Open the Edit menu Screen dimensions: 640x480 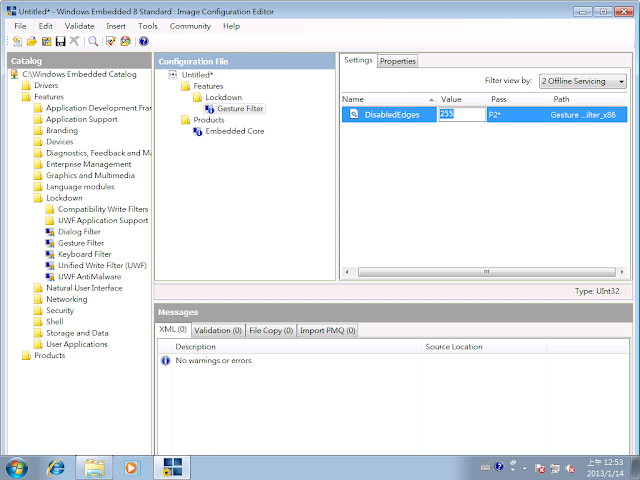(x=45, y=26)
